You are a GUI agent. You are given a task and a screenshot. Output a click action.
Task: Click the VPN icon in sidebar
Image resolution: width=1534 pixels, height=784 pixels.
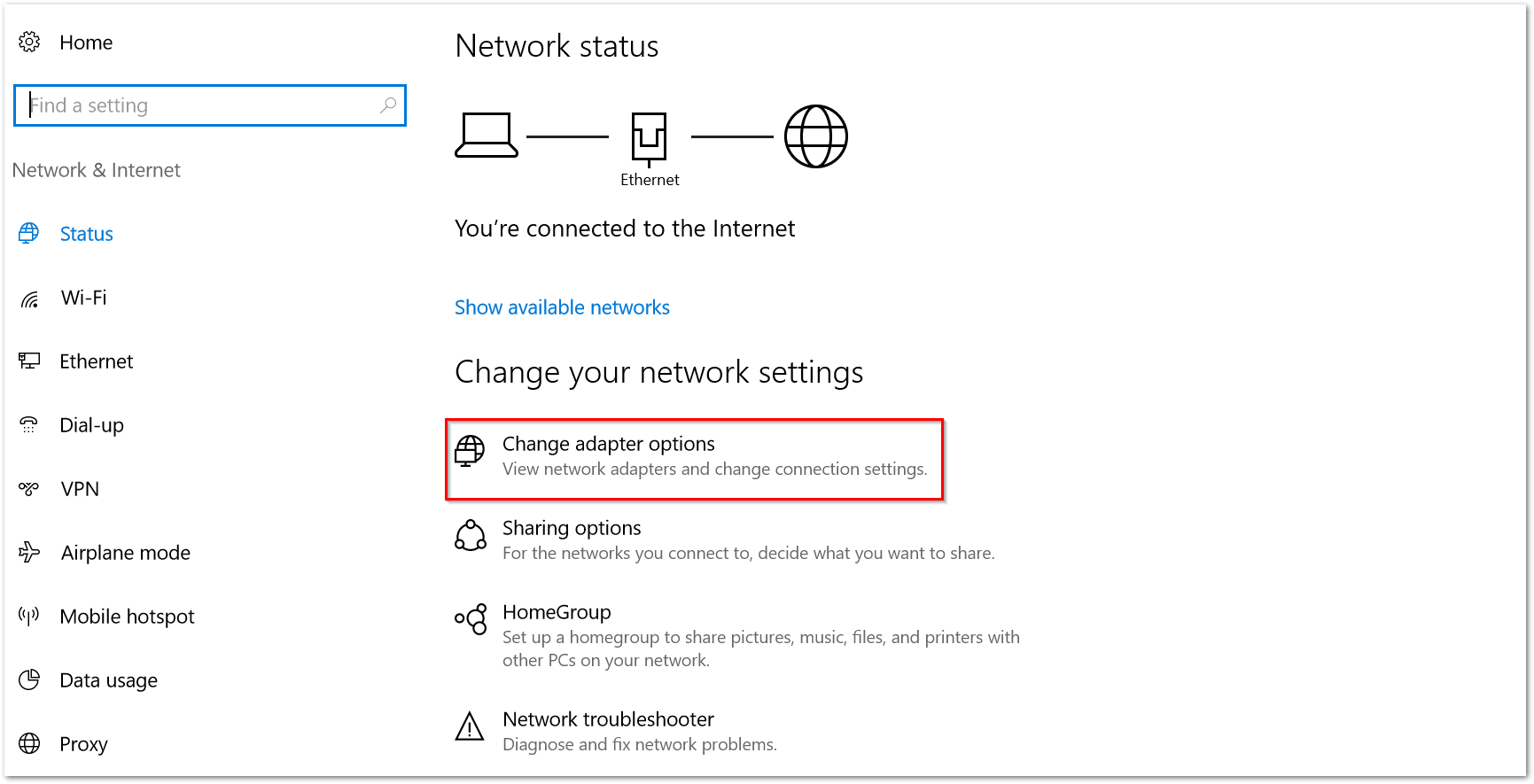tap(29, 488)
